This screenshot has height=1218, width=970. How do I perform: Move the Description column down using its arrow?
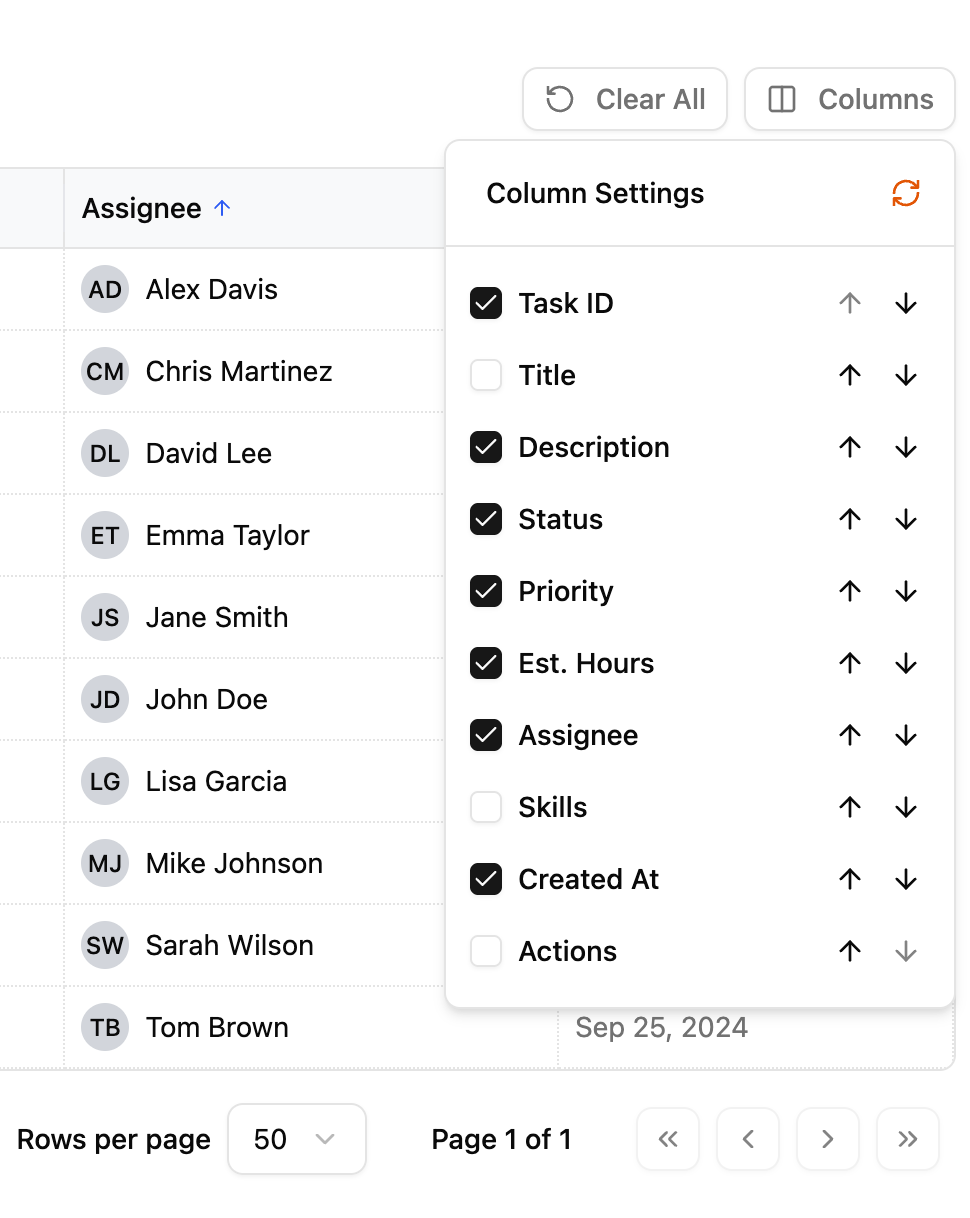(905, 447)
